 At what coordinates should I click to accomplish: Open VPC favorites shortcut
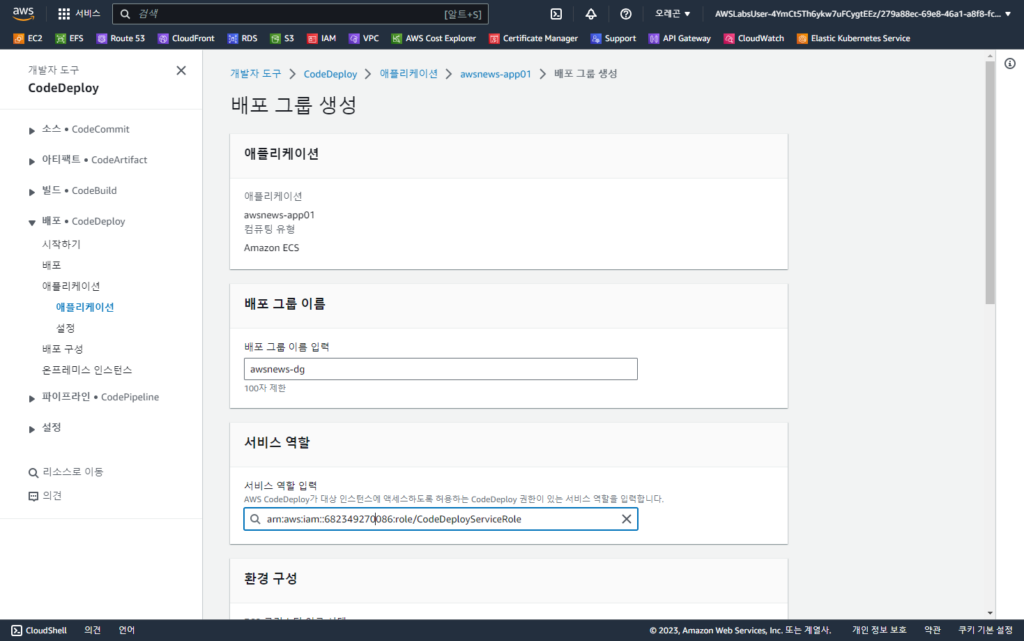click(364, 39)
